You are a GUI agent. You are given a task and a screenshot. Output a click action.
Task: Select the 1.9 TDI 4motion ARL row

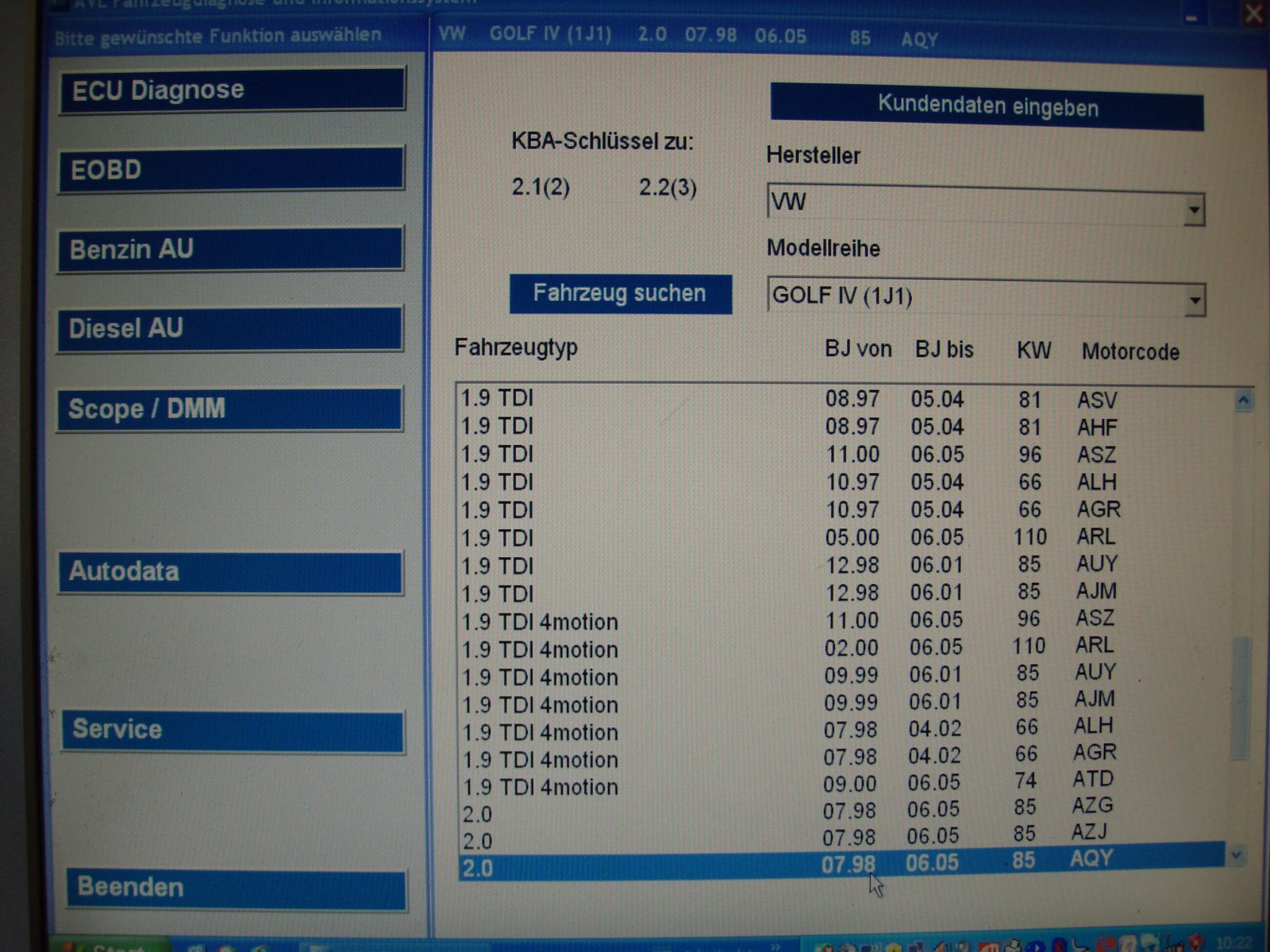tap(845, 648)
